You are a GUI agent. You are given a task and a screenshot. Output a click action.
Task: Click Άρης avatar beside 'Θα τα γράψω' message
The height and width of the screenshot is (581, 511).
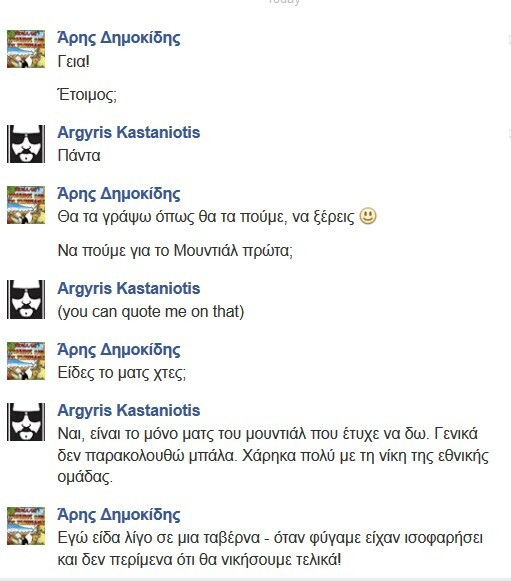[x=26, y=205]
